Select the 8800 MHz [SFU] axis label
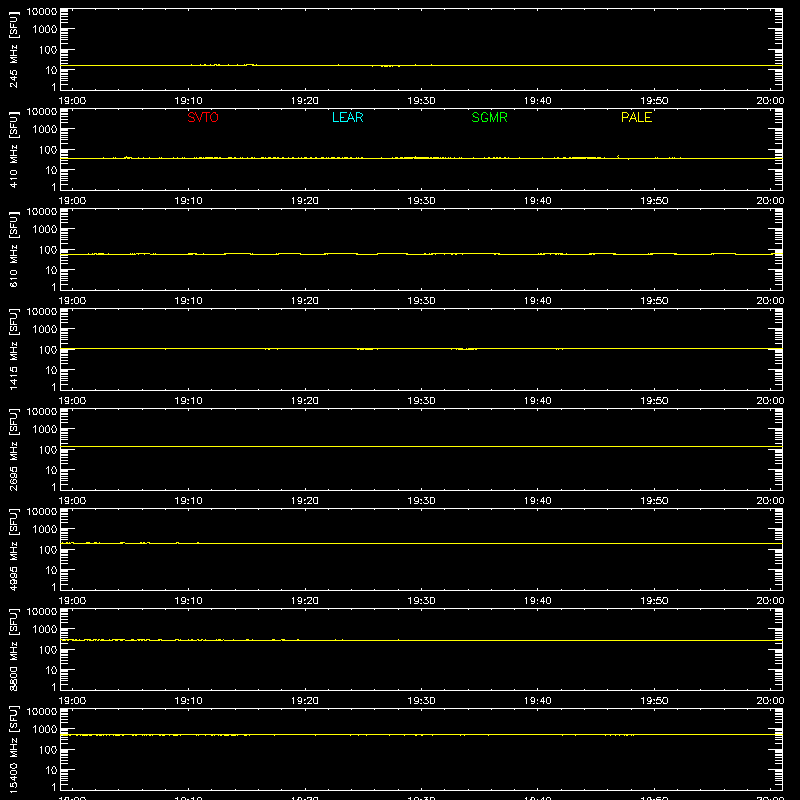800x800 pixels. click(x=13, y=649)
